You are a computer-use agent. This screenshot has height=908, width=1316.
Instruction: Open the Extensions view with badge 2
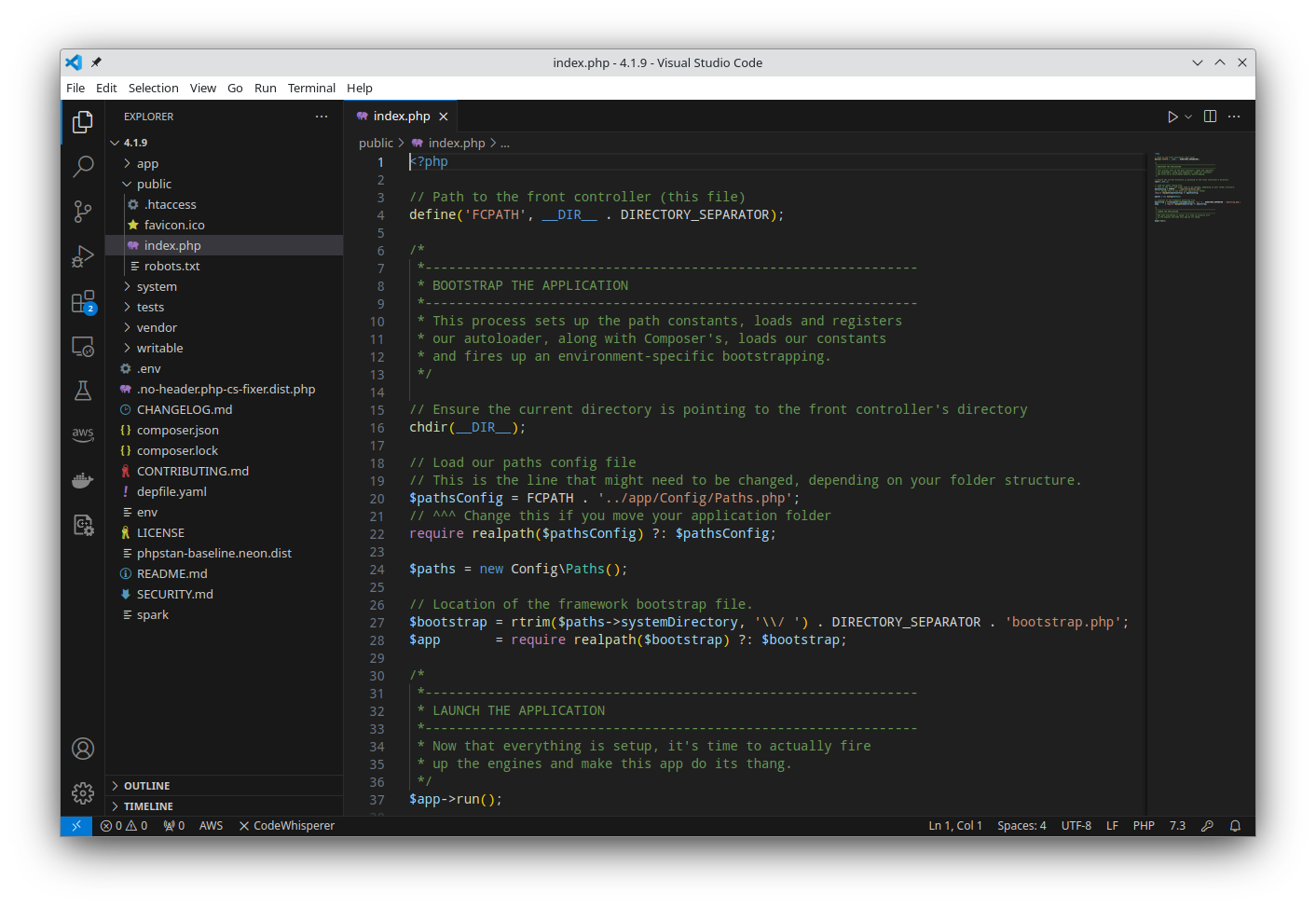[83, 302]
